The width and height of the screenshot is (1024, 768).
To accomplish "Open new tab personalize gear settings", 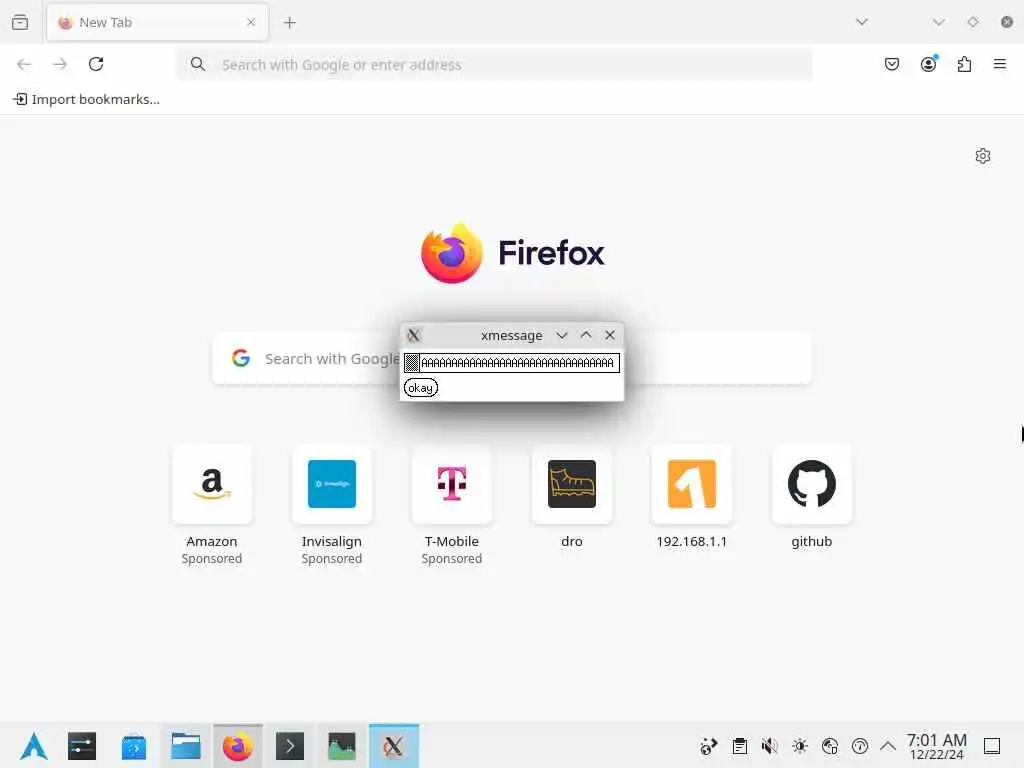I will point(983,156).
